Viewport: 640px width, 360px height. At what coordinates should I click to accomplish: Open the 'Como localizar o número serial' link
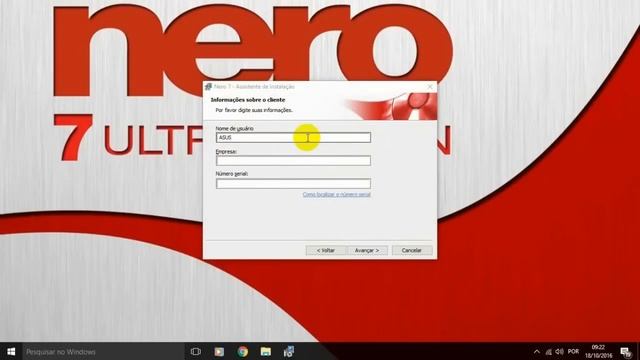[336, 195]
